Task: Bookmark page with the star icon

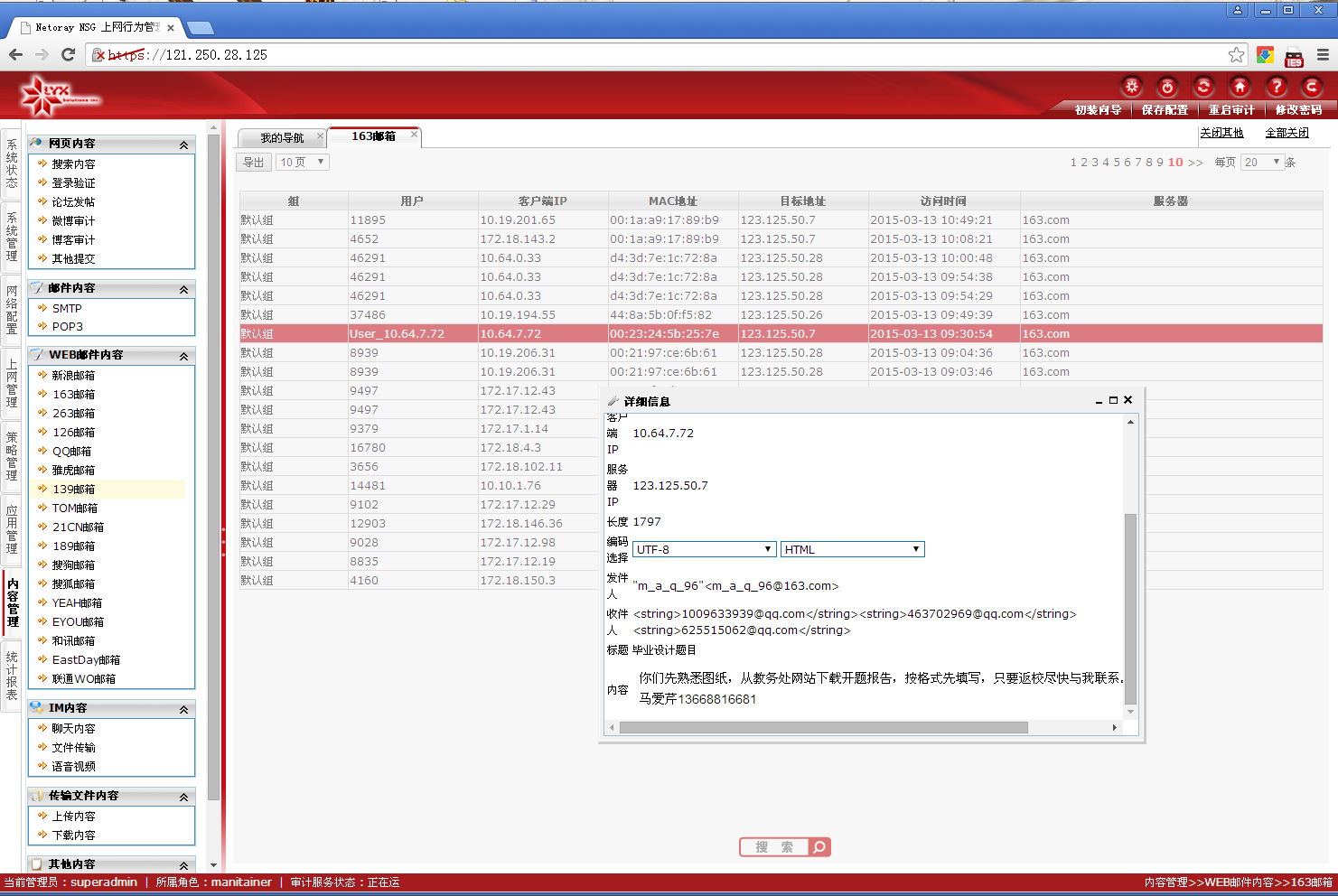Action: click(1236, 55)
